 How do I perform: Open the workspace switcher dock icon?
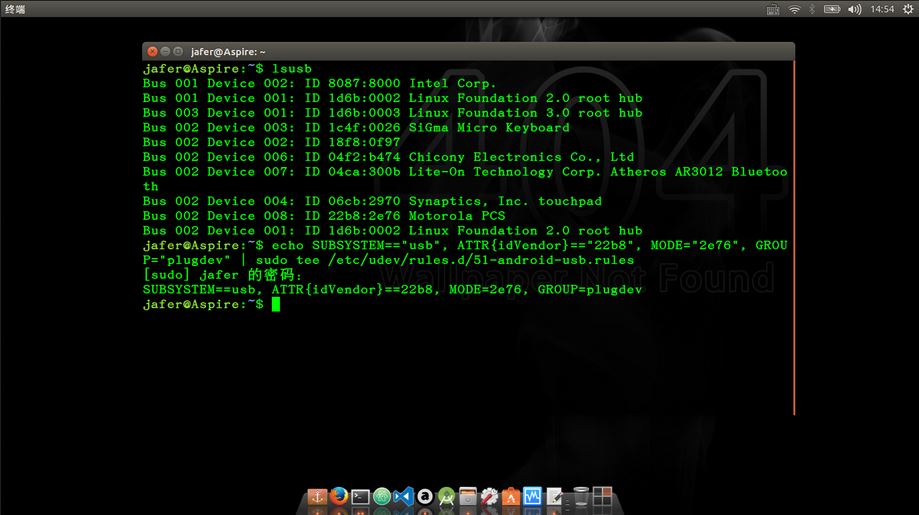tap(602, 497)
